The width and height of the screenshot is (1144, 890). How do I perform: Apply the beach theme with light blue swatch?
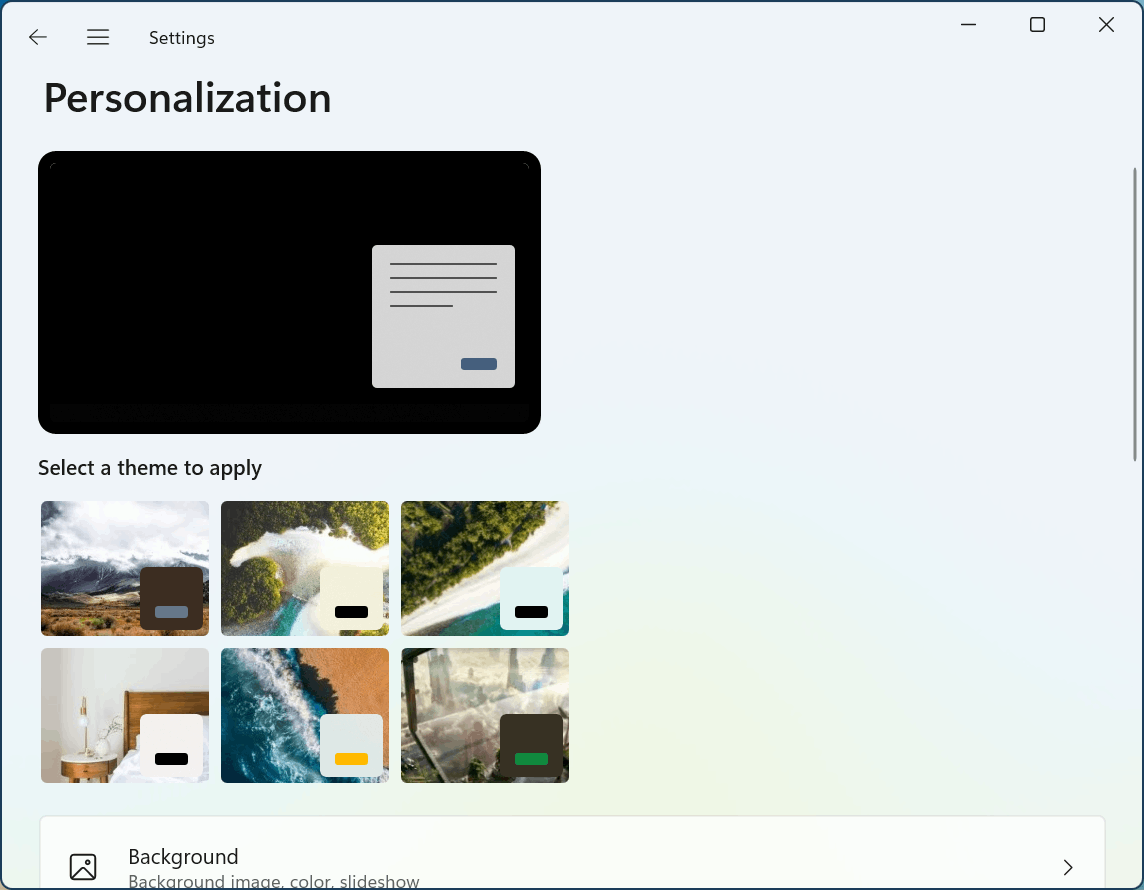click(485, 568)
